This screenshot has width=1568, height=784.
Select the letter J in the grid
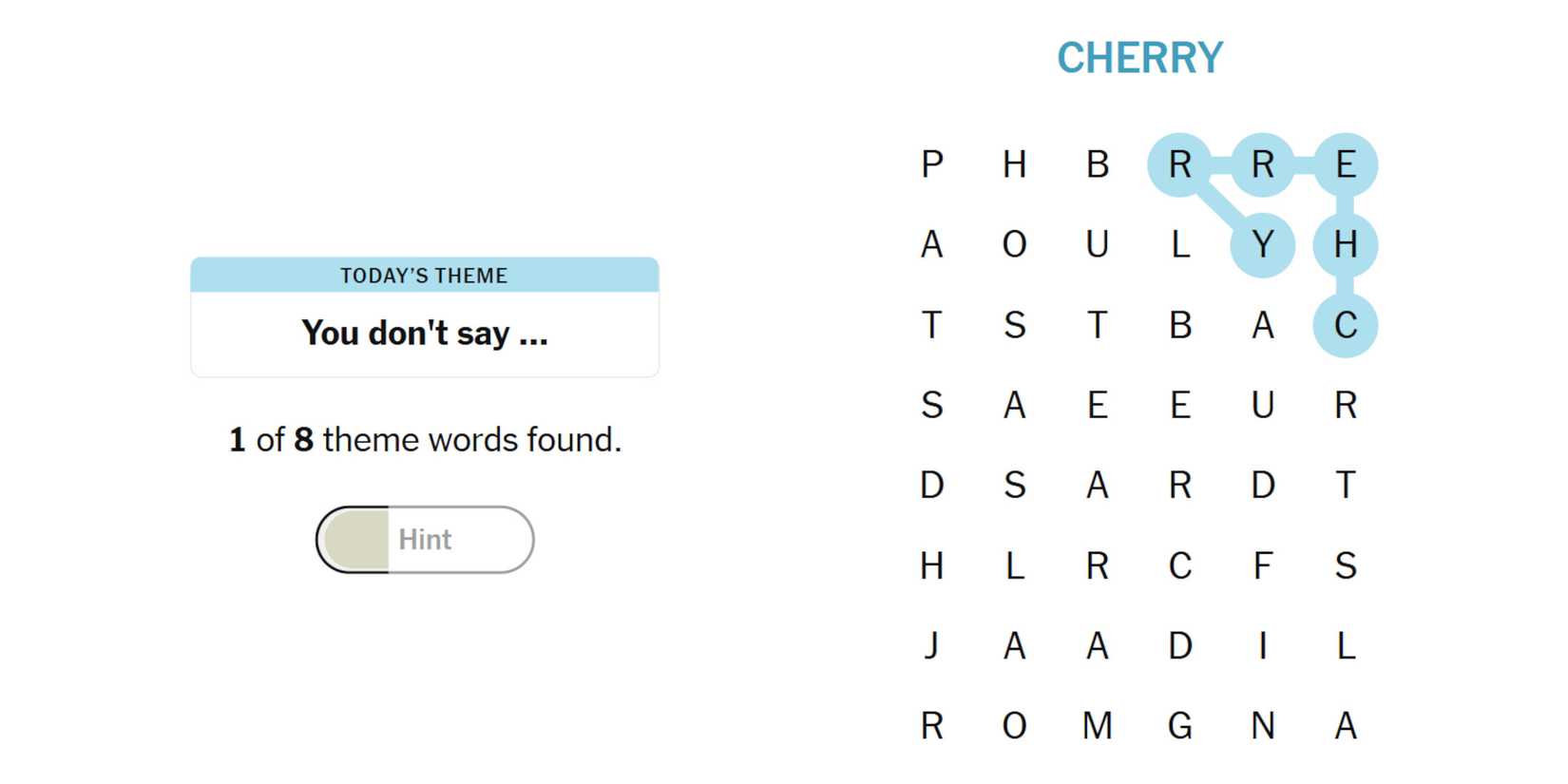(932, 646)
